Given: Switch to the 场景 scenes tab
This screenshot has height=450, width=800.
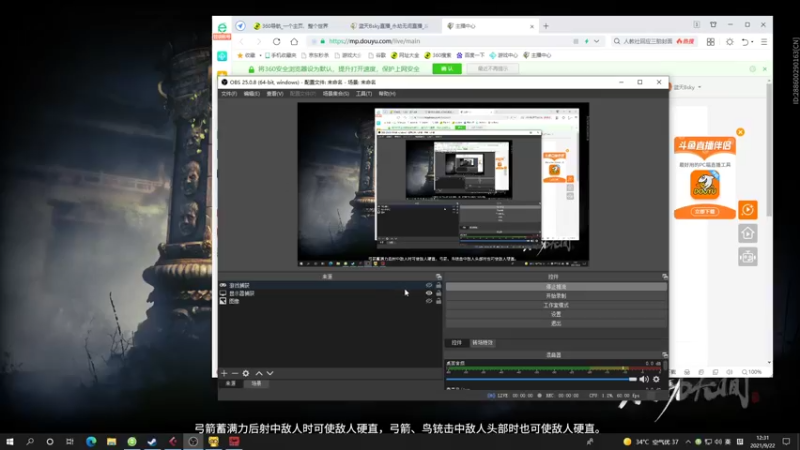Looking at the screenshot, I should (256, 383).
